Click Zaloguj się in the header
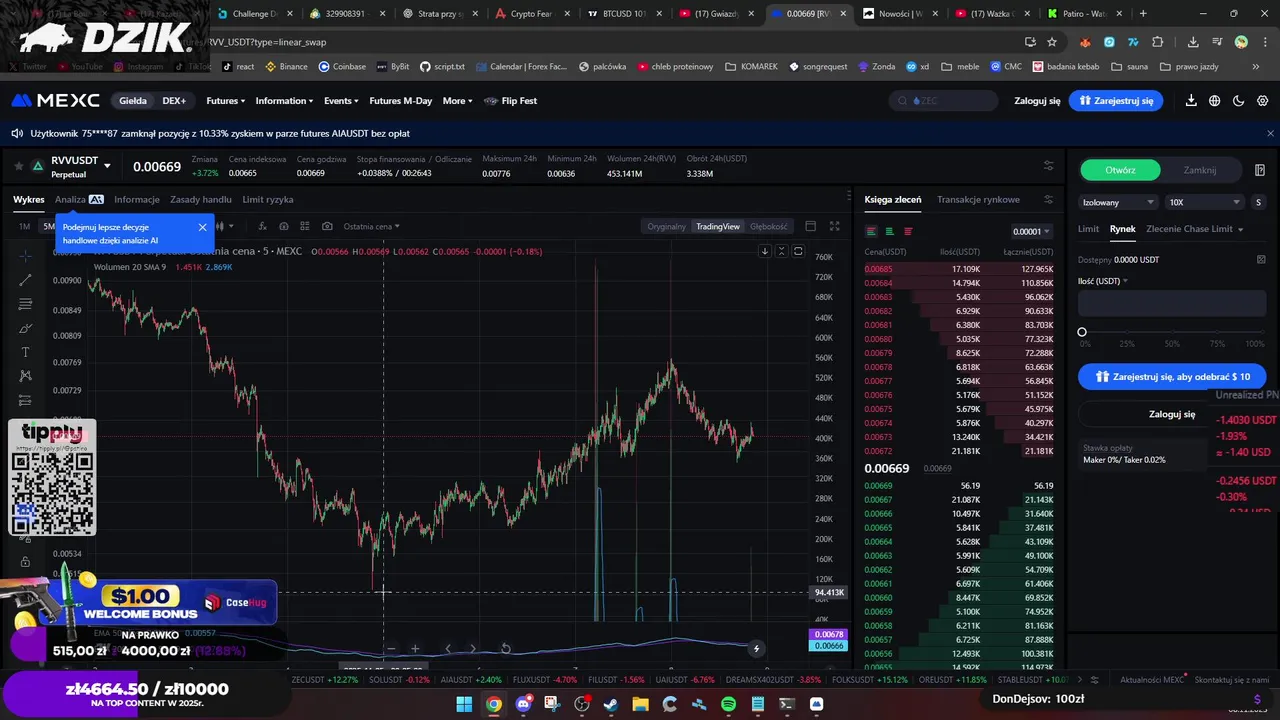1280x720 pixels. 1037,101
